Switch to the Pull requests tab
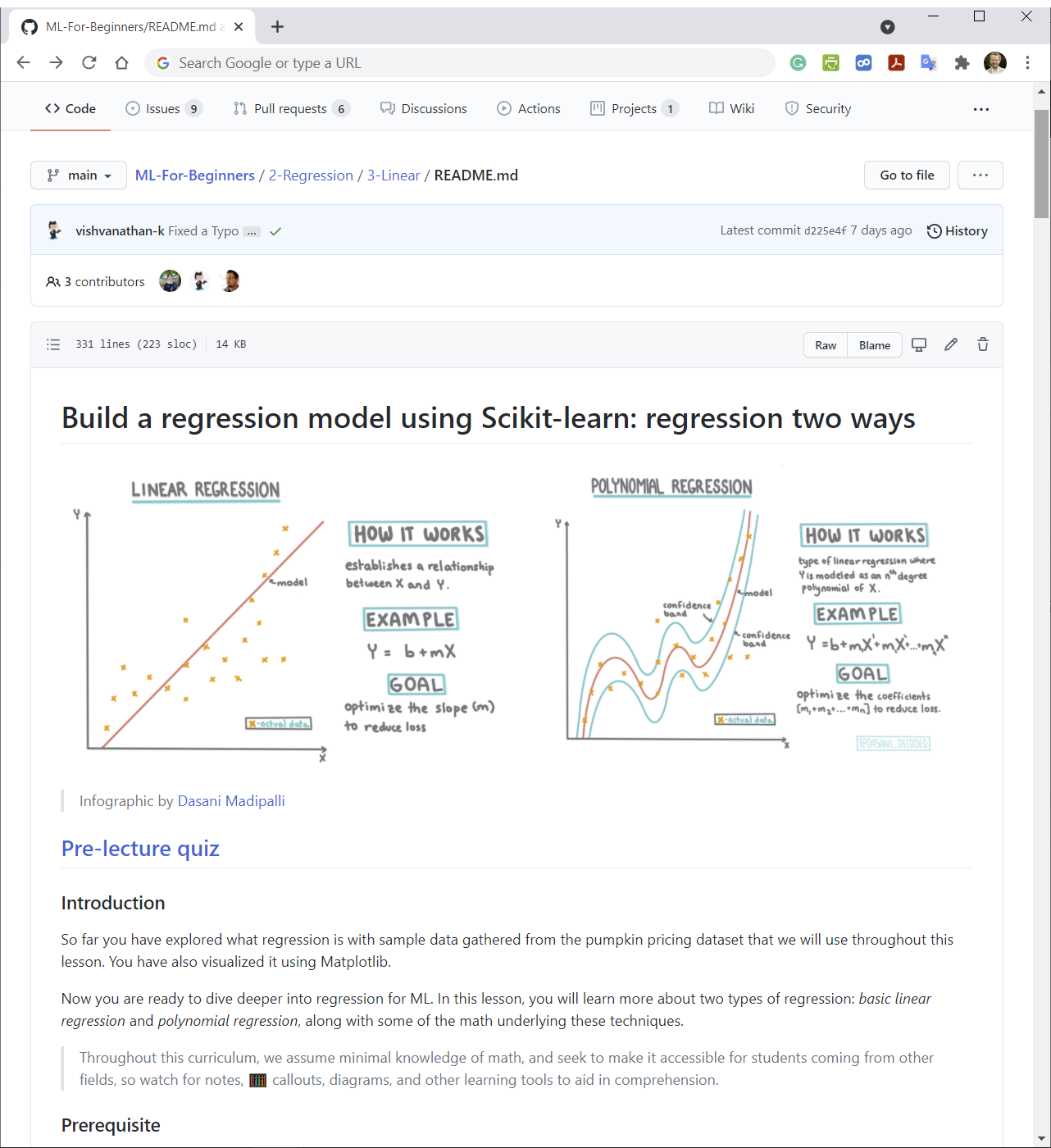1051x1148 pixels. click(x=291, y=107)
